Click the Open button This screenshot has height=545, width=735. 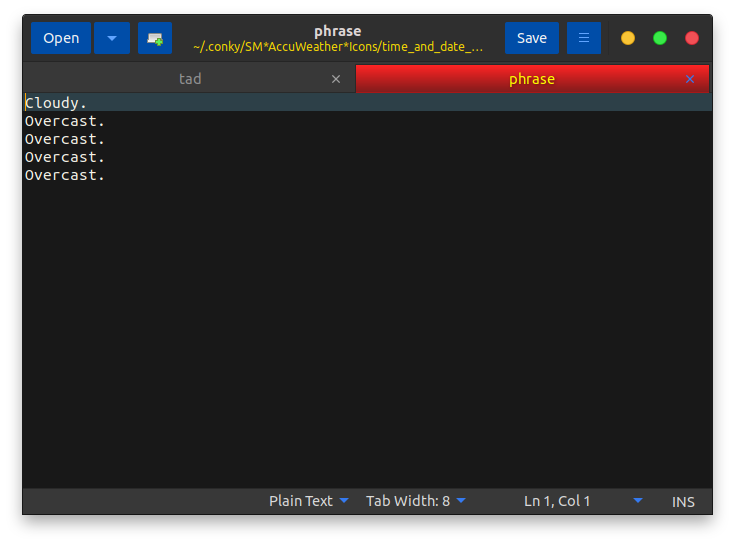click(61, 38)
